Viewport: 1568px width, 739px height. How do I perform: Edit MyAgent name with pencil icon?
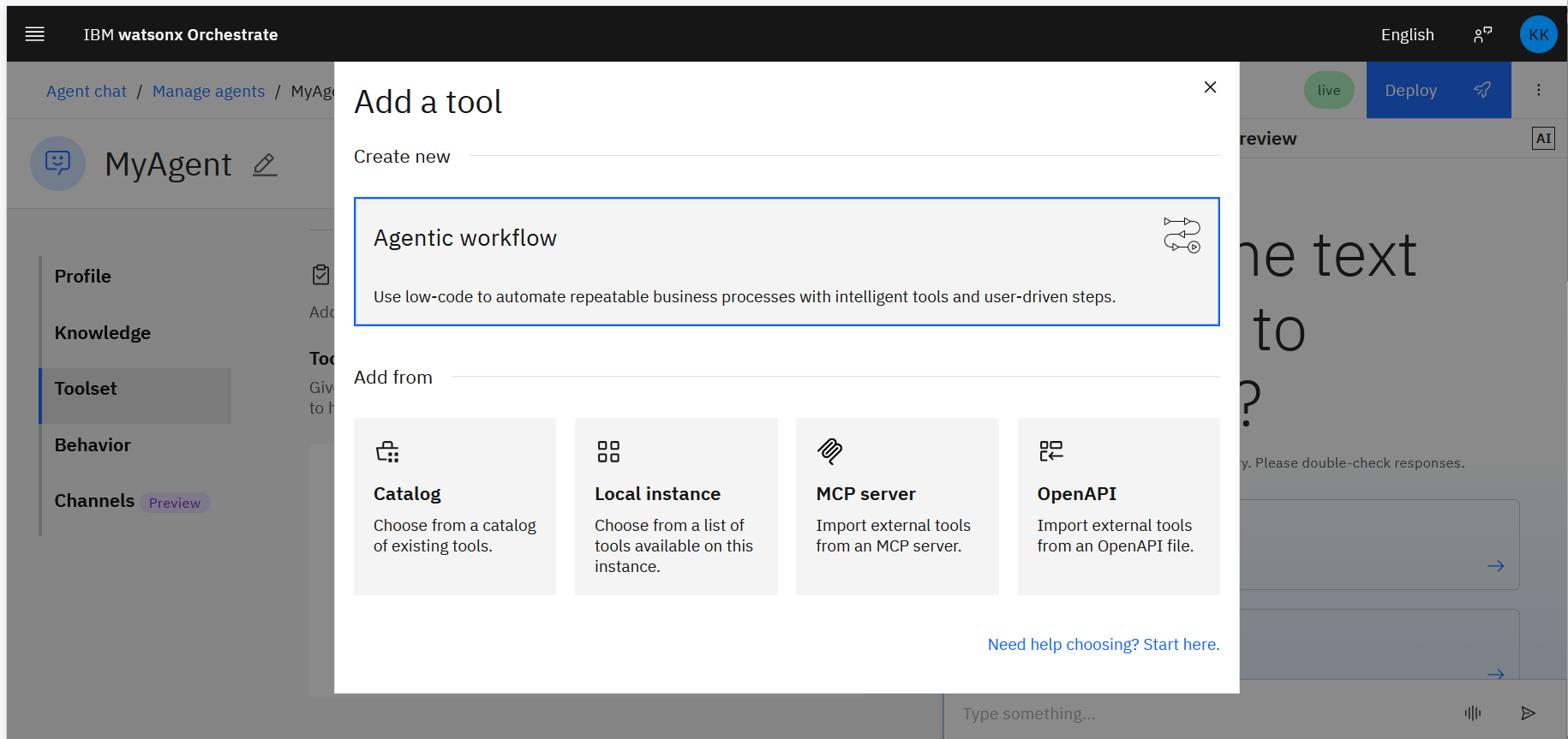(x=265, y=164)
